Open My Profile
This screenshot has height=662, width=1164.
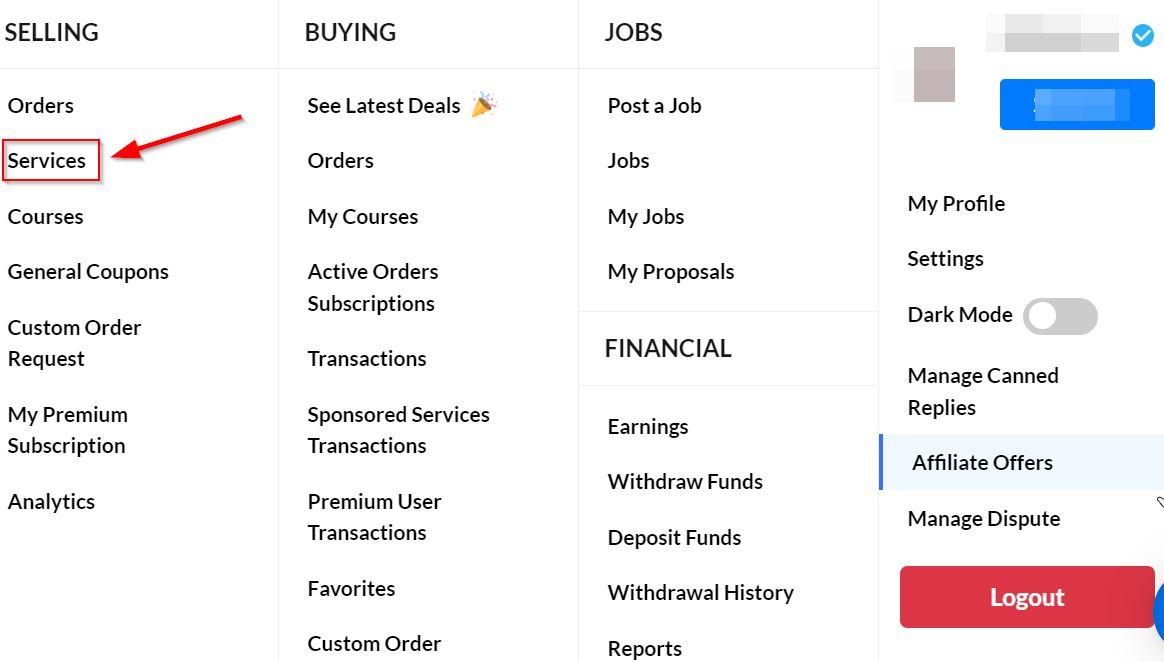point(956,203)
